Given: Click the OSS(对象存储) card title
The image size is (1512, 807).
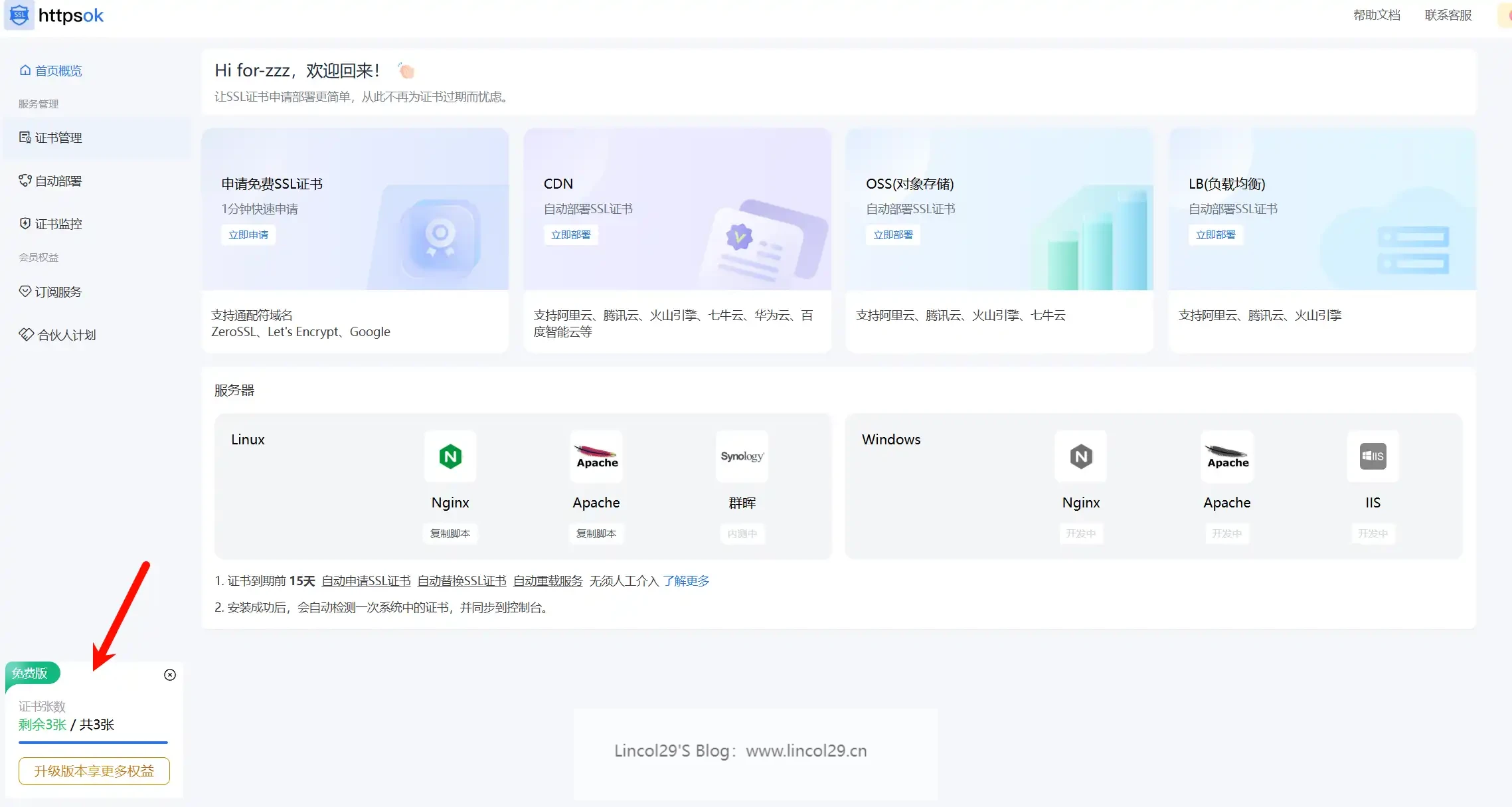Looking at the screenshot, I should coord(910,184).
